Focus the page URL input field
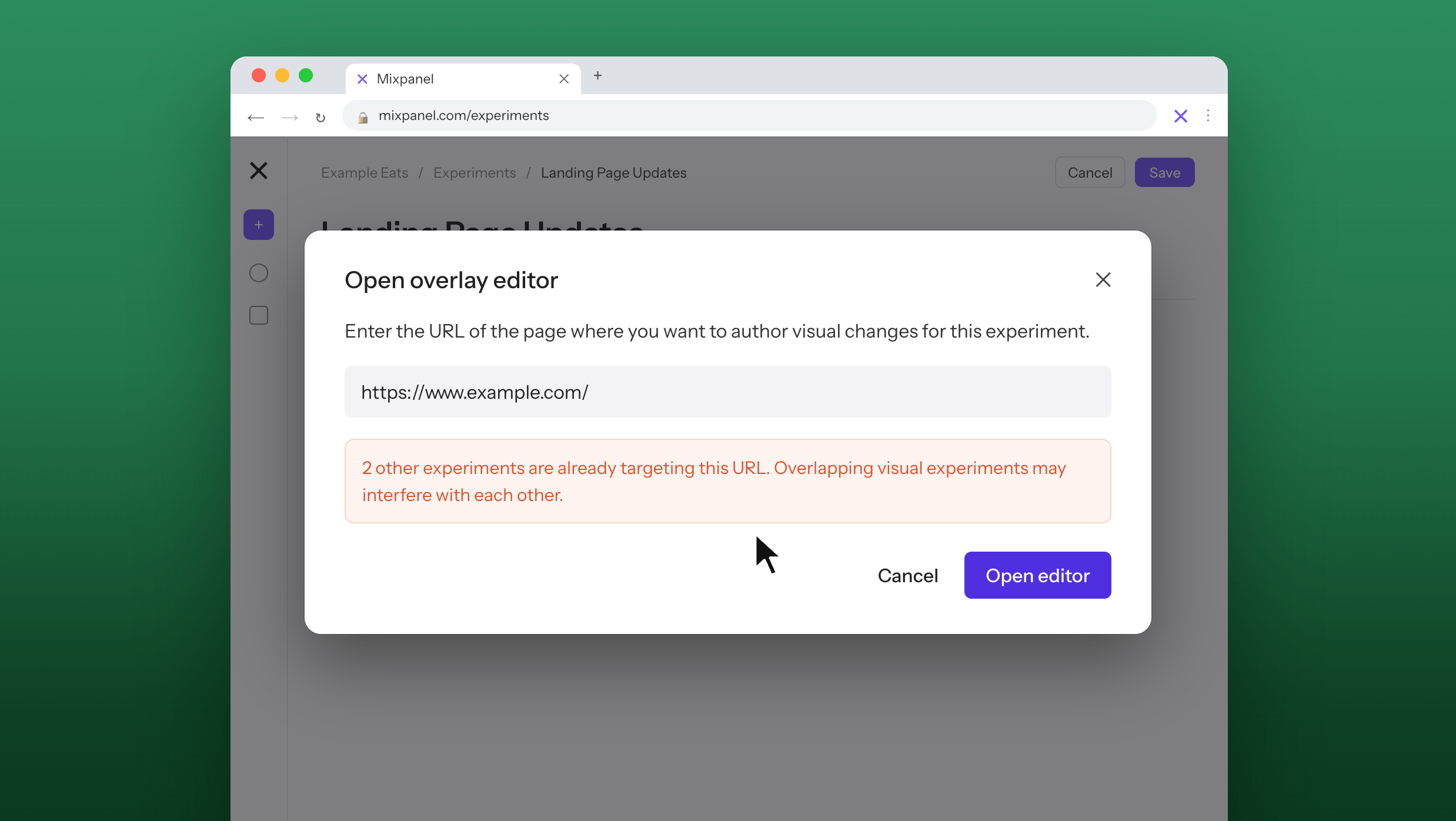 click(x=728, y=392)
